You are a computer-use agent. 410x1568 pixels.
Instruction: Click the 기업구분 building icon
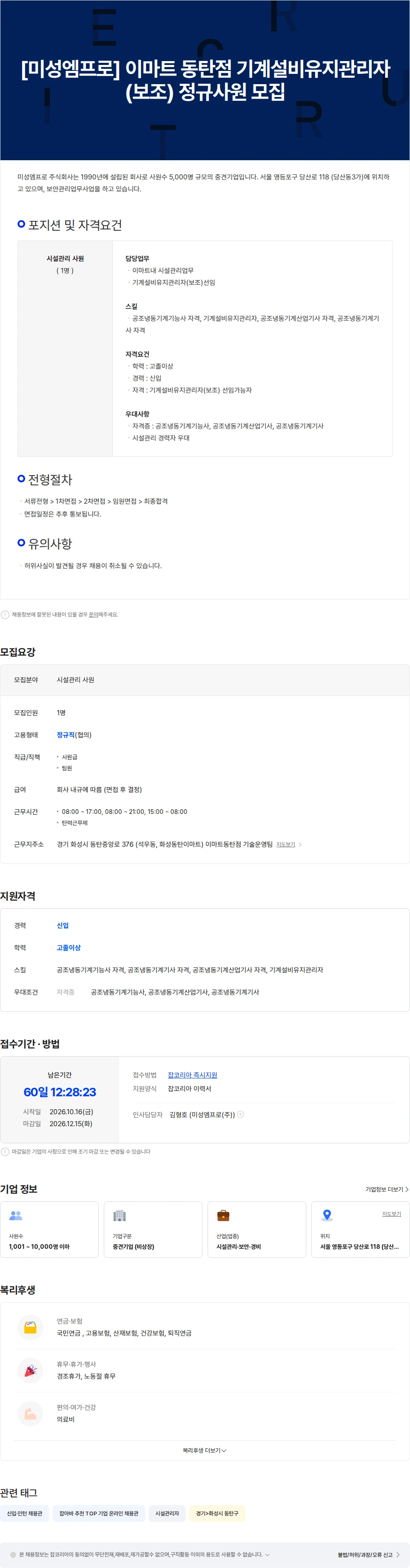119,1216
